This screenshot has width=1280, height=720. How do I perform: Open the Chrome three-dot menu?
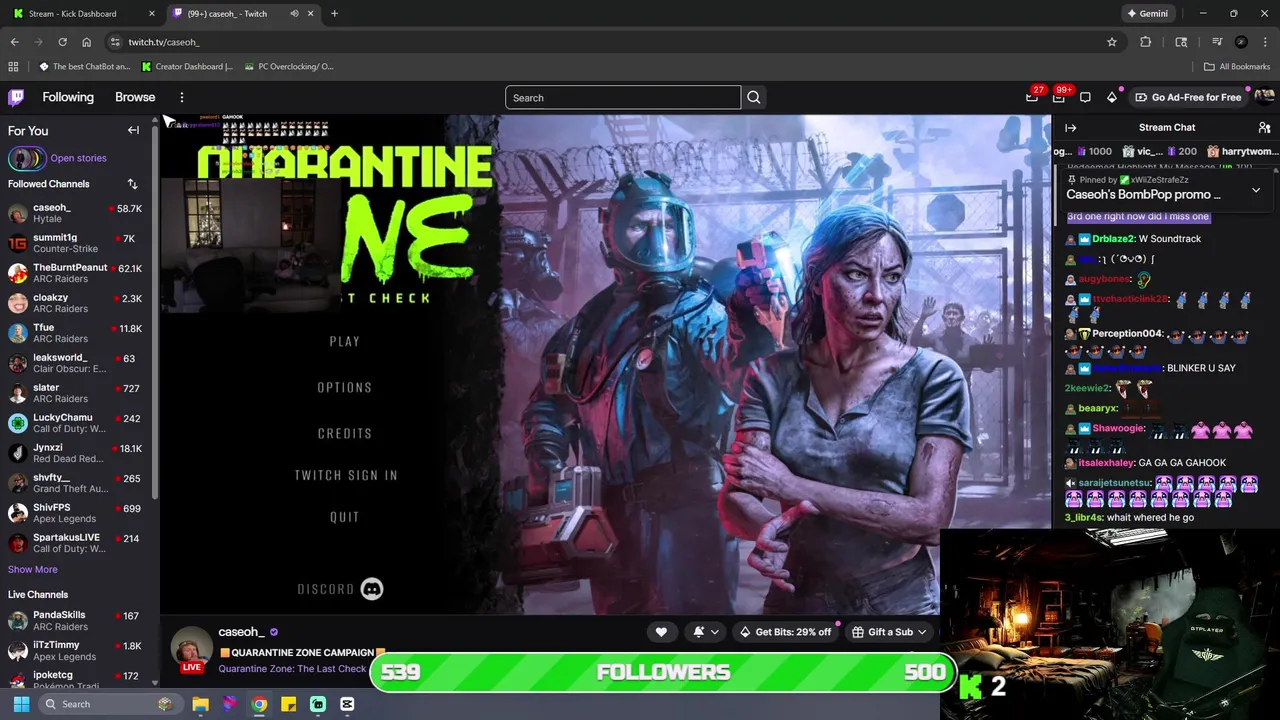coord(1266,42)
